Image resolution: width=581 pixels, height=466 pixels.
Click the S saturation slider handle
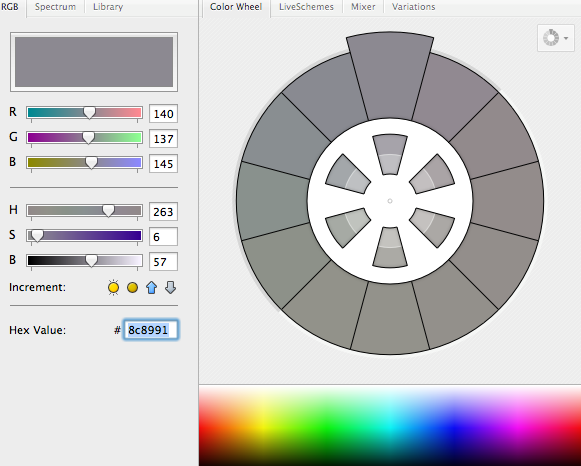[37, 236]
